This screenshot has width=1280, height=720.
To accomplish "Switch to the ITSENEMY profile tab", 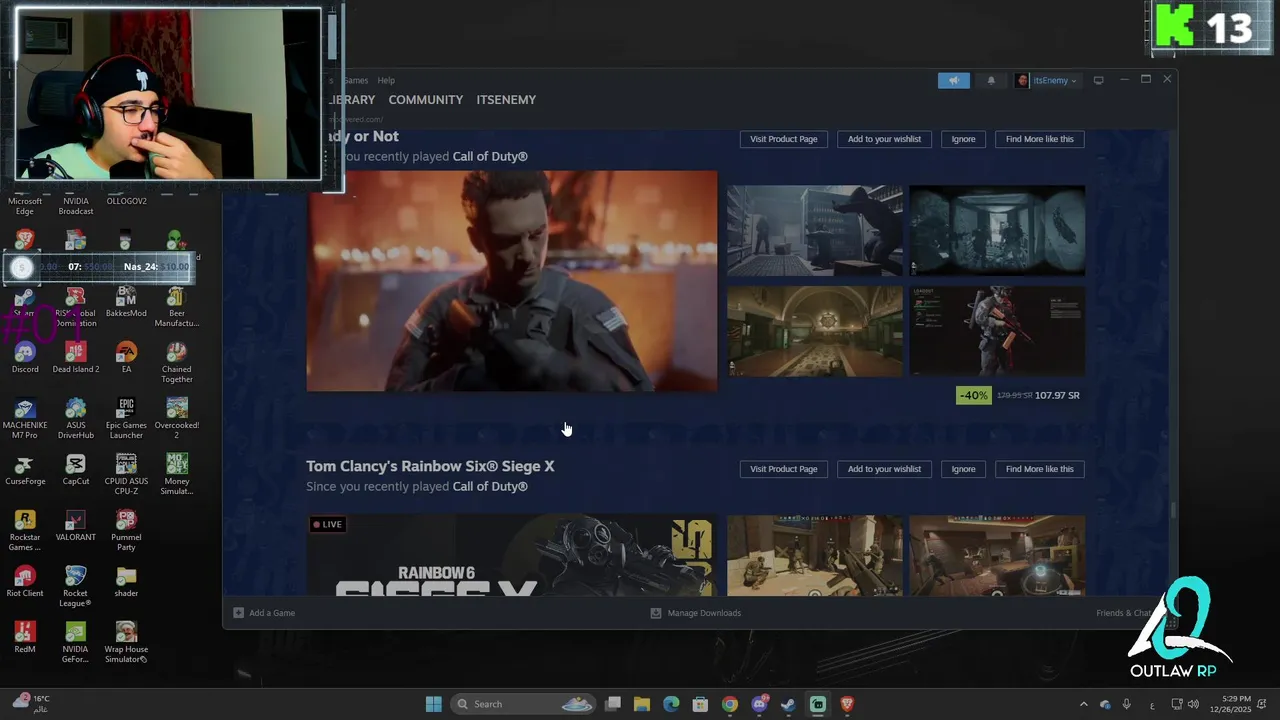I will (506, 99).
